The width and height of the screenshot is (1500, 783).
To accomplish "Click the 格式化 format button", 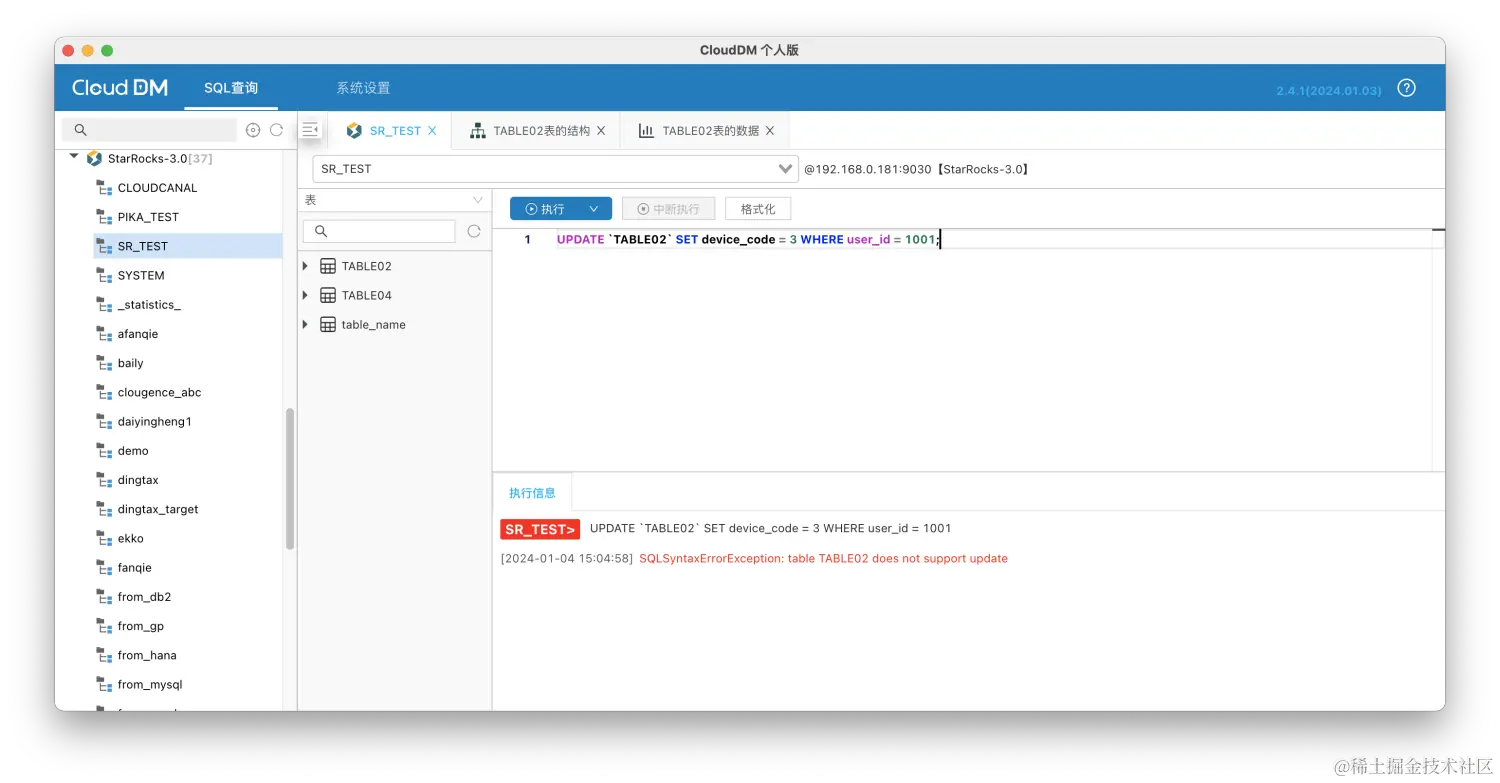I will click(758, 209).
